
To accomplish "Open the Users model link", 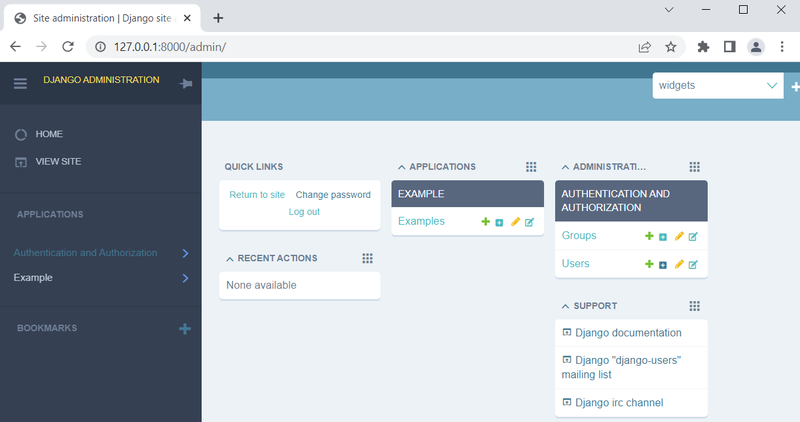I will 576,264.
